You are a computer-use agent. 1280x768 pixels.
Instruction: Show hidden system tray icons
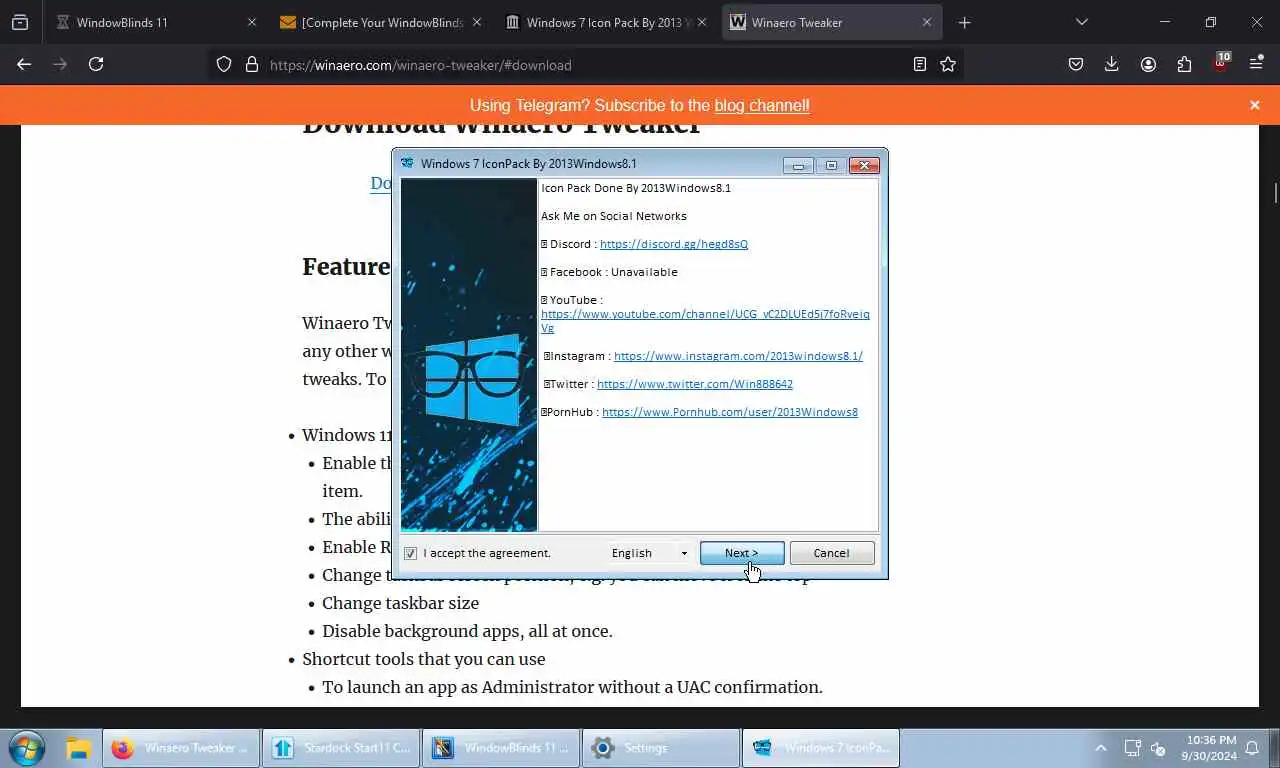(x=1101, y=748)
